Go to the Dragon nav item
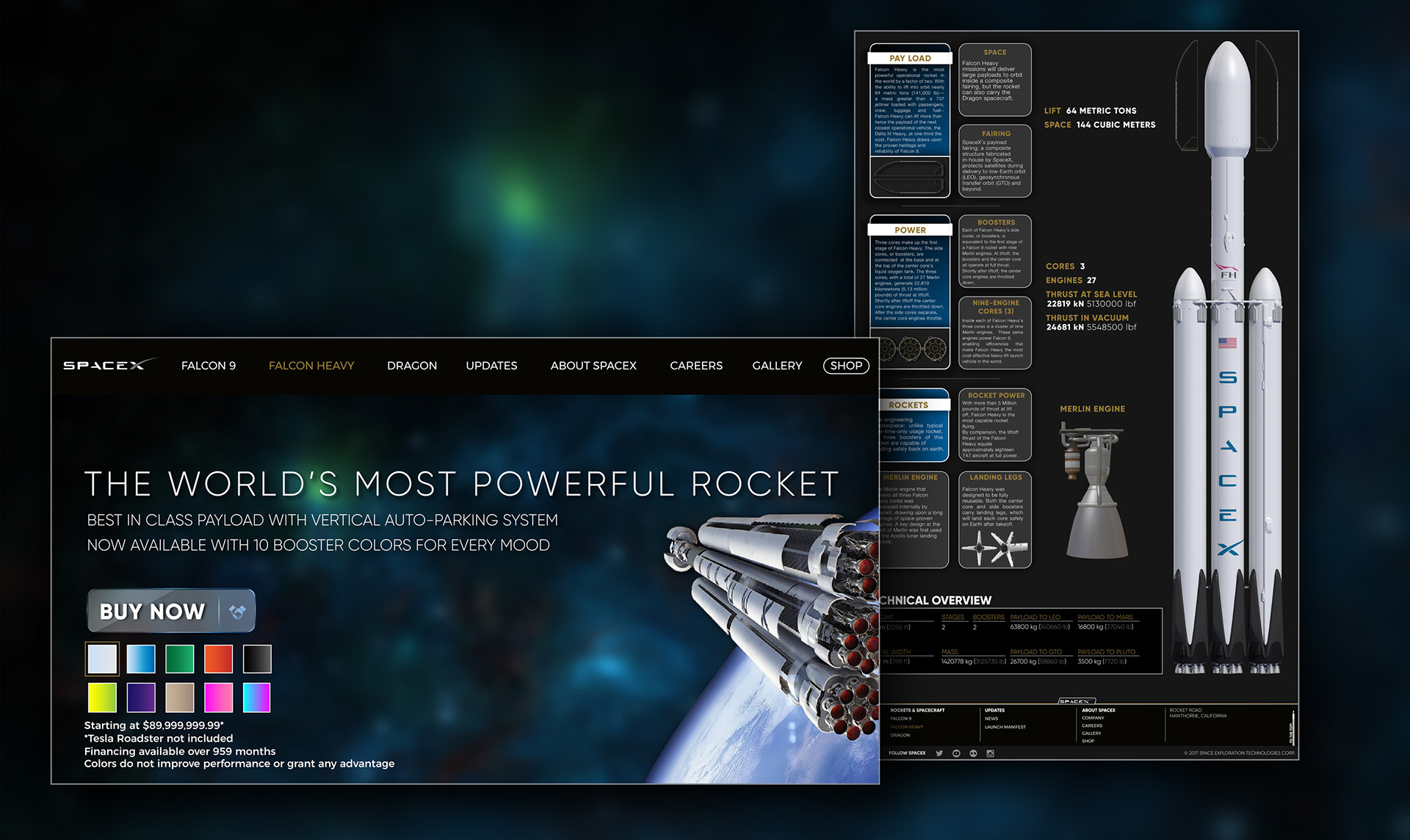1410x840 pixels. (x=412, y=366)
